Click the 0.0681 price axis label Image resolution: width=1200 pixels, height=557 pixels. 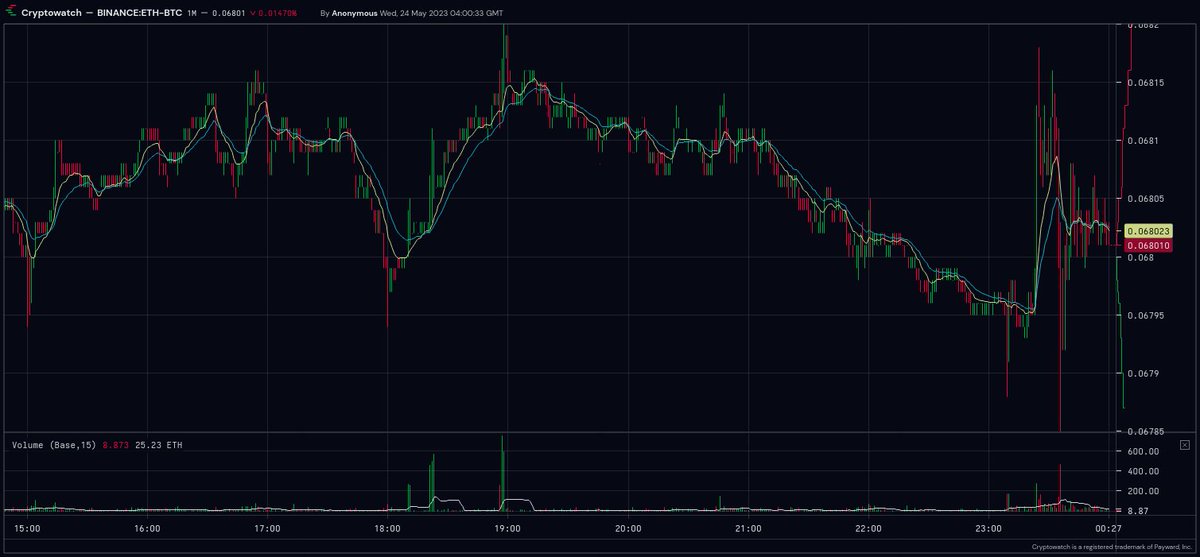[1145, 141]
